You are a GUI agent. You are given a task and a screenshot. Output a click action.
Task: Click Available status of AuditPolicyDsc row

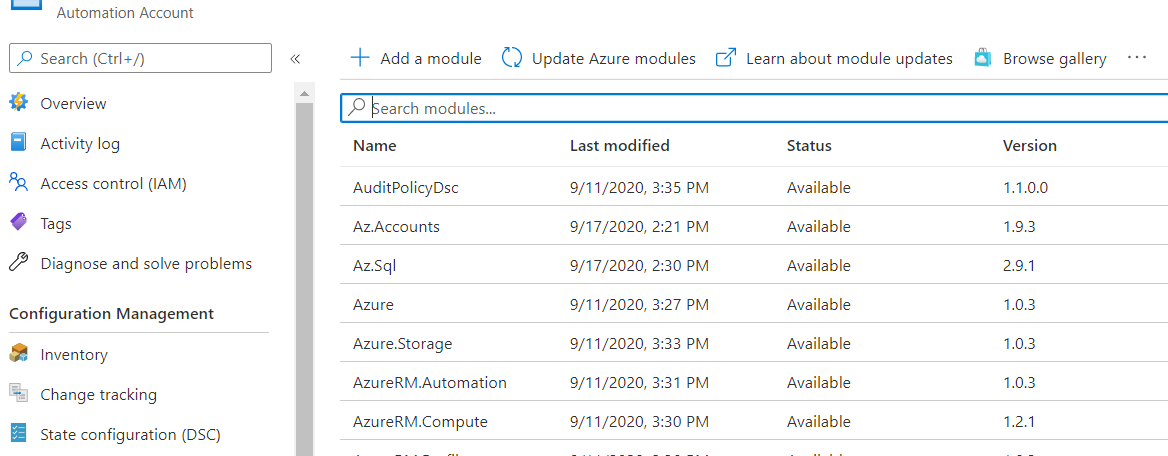[819, 188]
